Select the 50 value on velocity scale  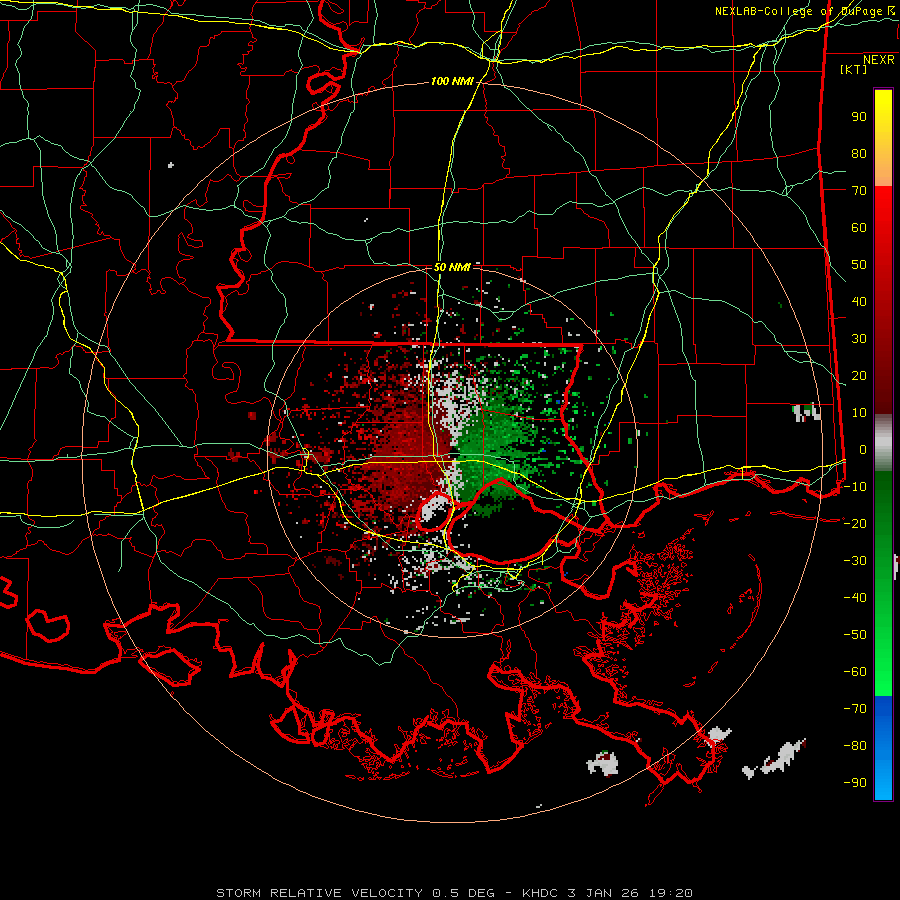click(x=859, y=265)
